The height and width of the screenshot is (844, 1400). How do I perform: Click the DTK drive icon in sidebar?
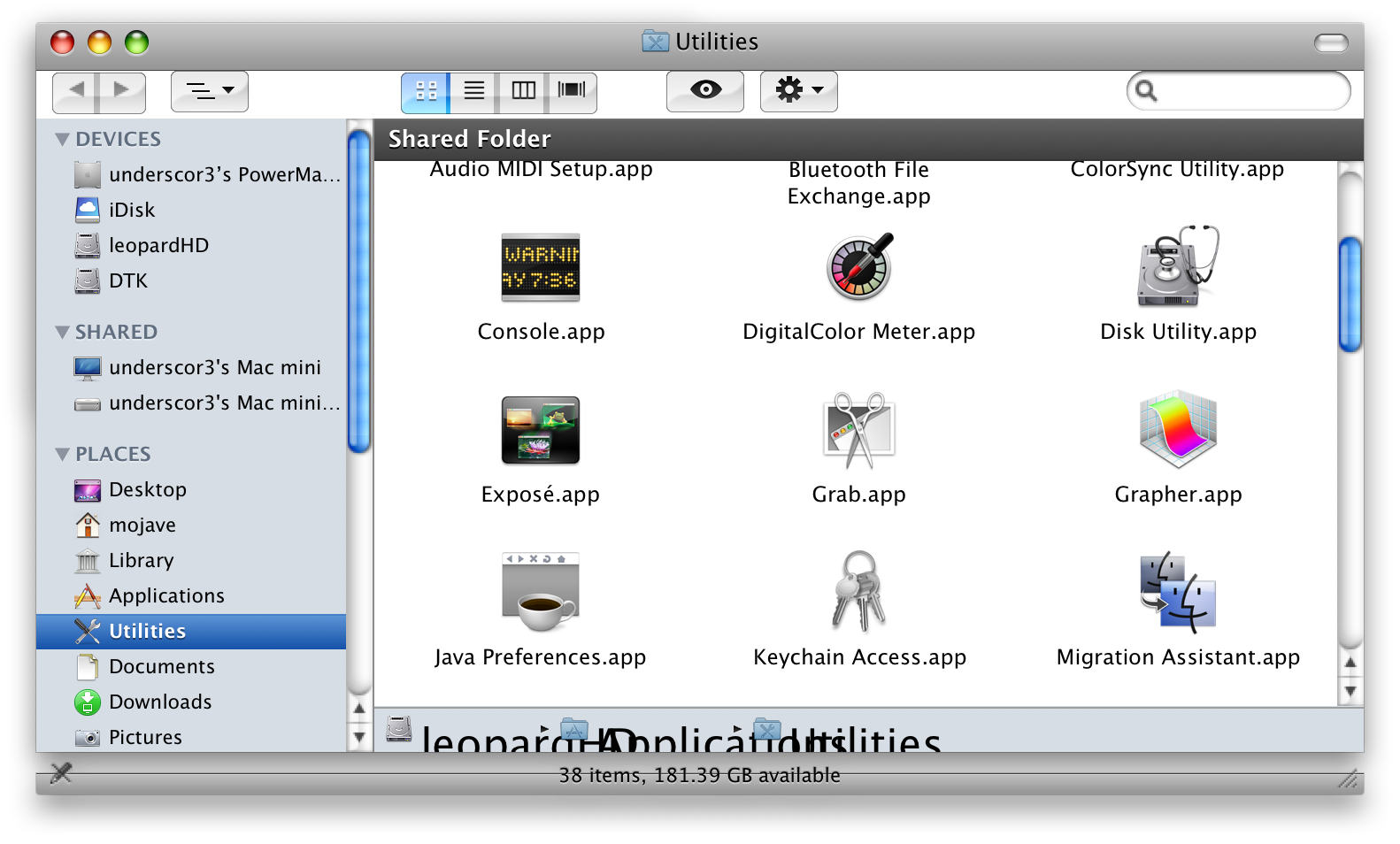click(88, 280)
